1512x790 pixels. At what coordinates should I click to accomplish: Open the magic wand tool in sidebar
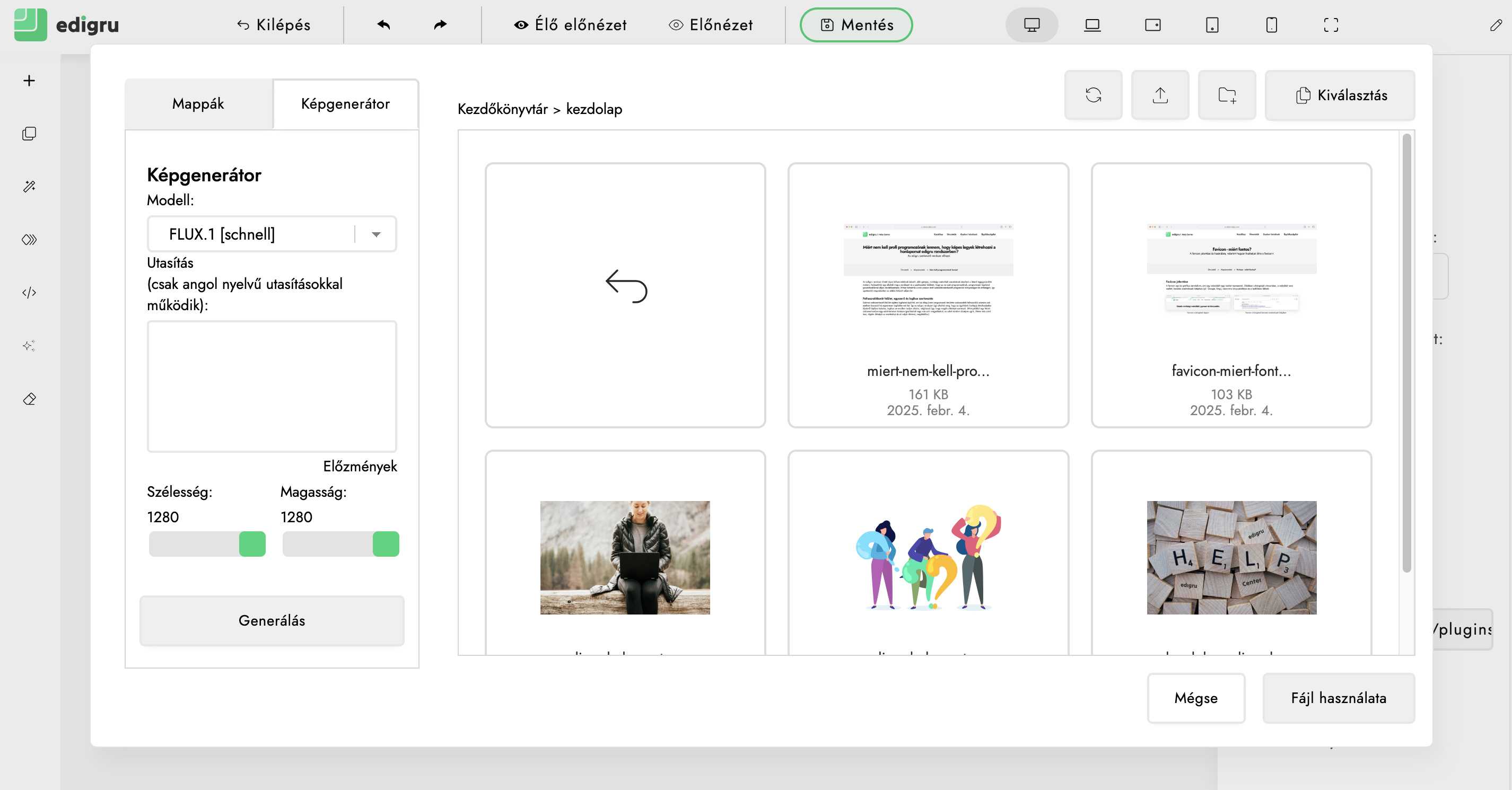pos(29,187)
